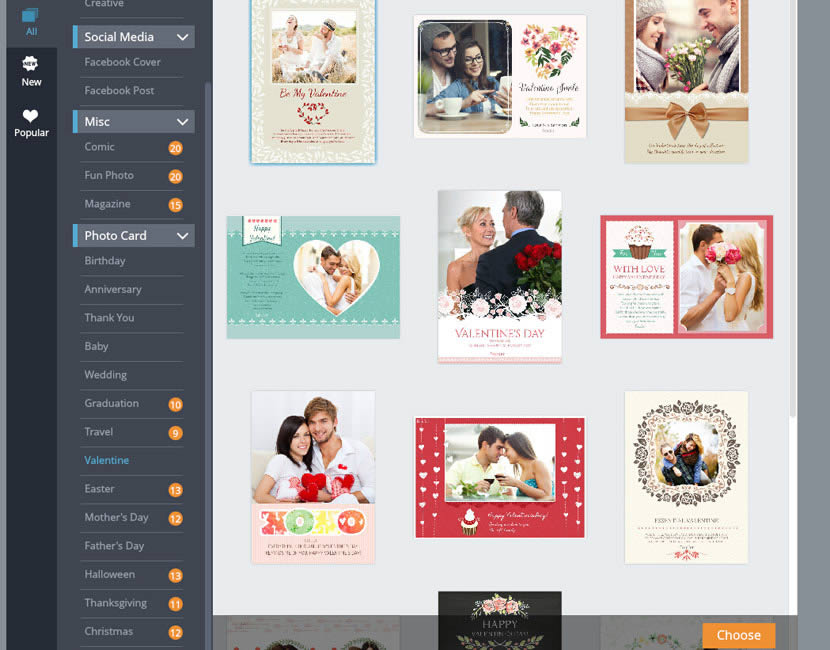Image resolution: width=830 pixels, height=650 pixels.
Task: Select the dark chalkboard Happy Valentine template
Action: point(500,620)
